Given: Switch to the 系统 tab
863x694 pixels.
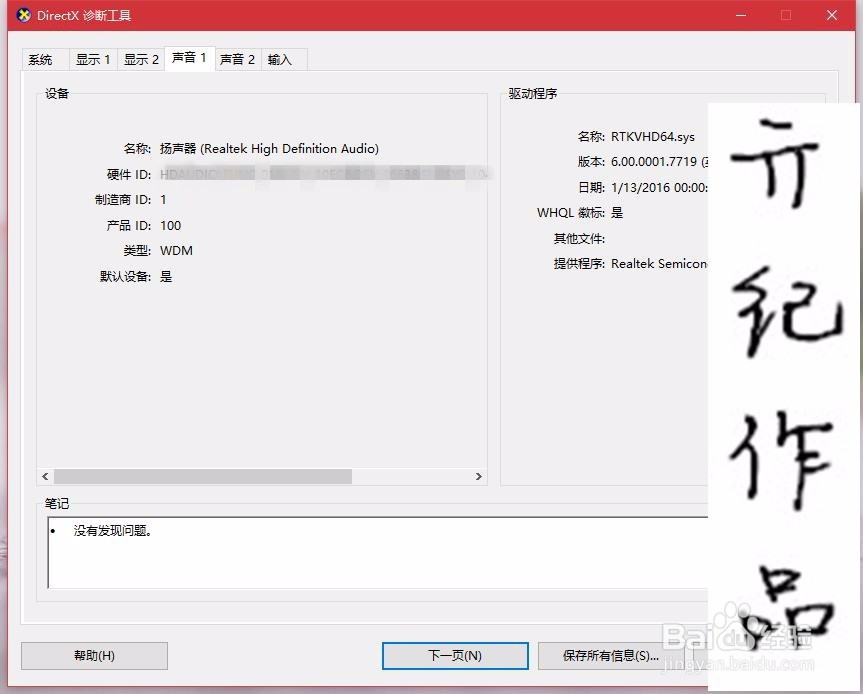Looking at the screenshot, I should coord(45,59).
